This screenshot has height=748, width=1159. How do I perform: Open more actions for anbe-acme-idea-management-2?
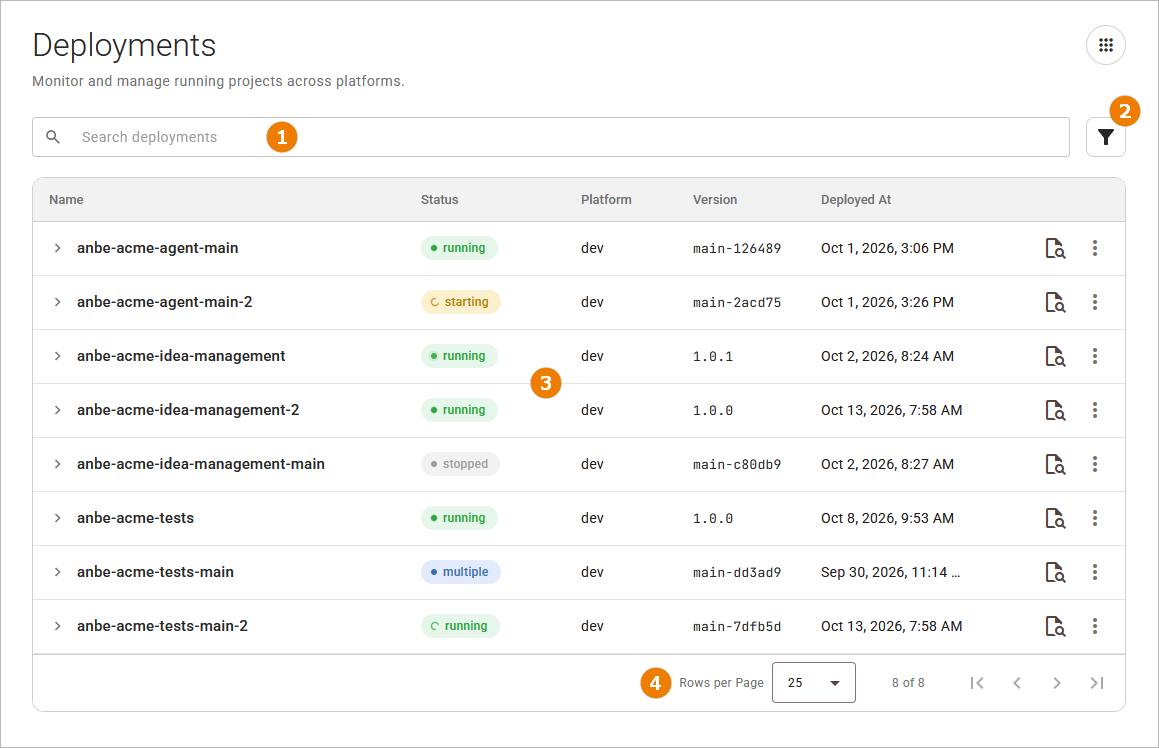(1095, 410)
